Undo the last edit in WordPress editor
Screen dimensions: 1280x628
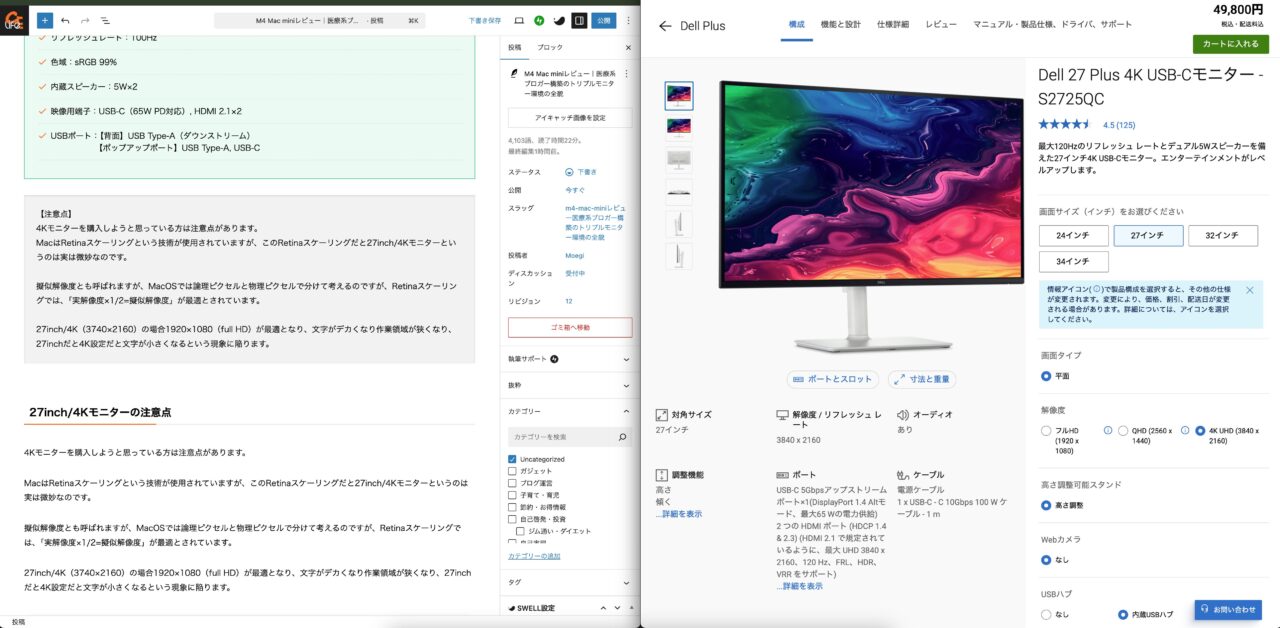(x=65, y=20)
